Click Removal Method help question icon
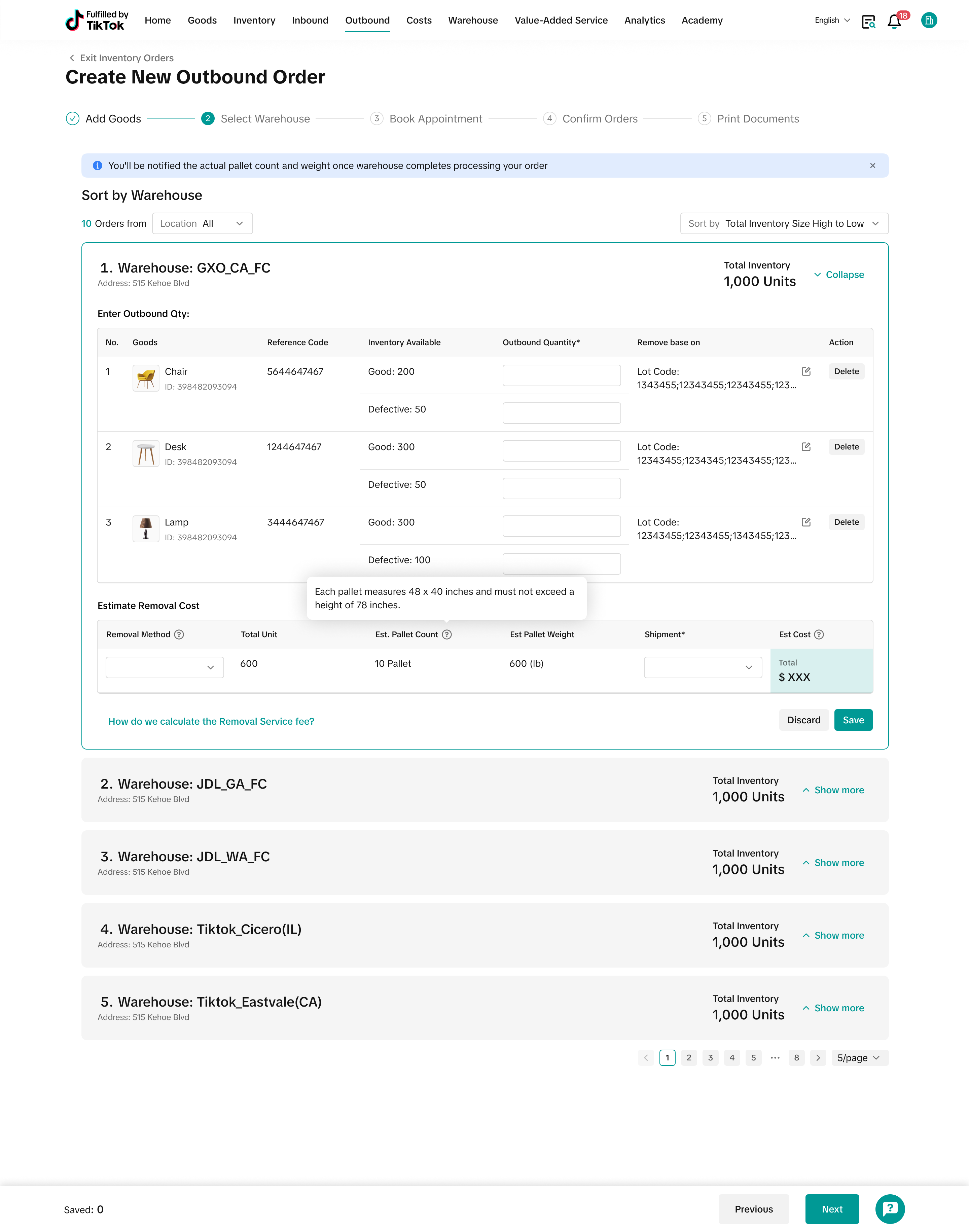969x1232 pixels. (179, 635)
